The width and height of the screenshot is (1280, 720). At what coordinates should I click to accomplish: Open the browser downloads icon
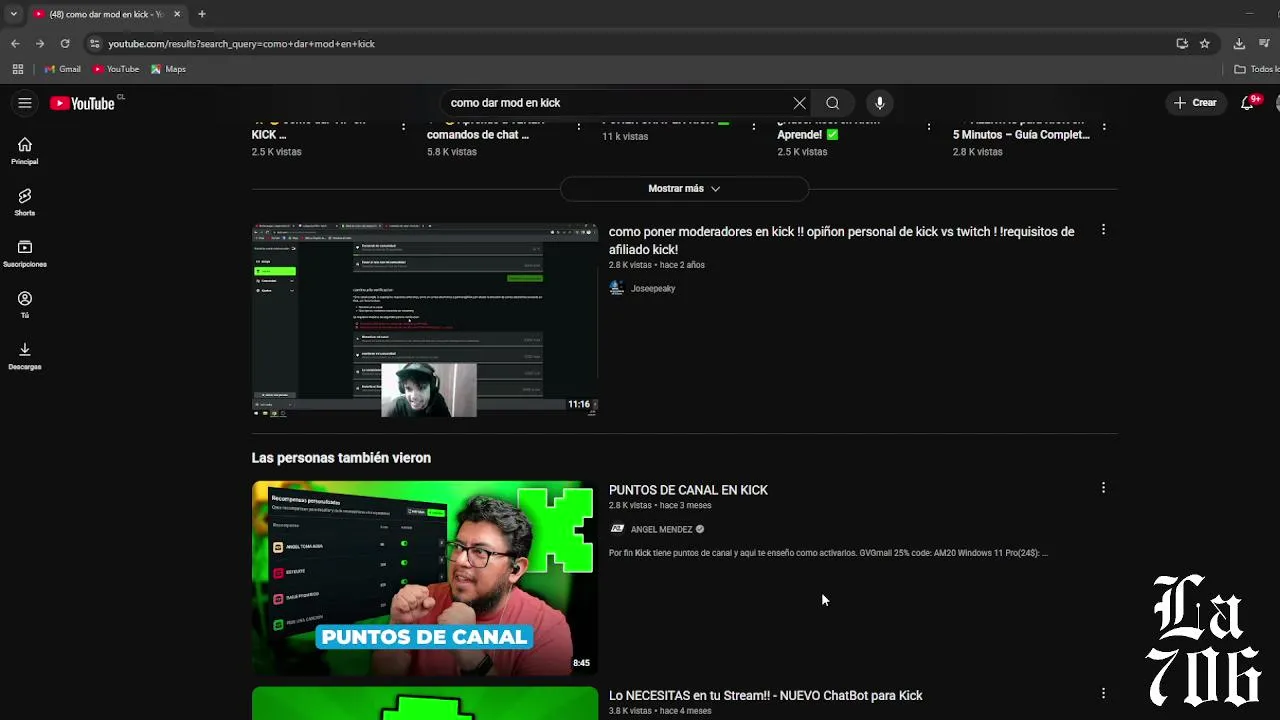[x=1239, y=44]
